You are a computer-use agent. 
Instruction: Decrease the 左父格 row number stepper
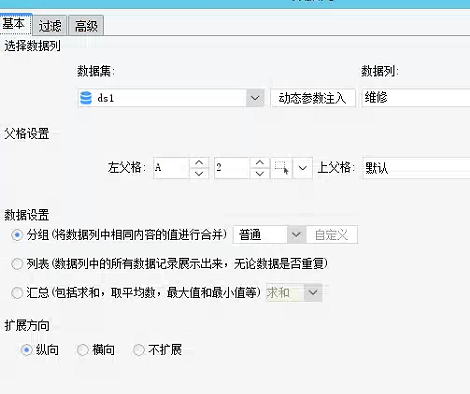coord(260,173)
